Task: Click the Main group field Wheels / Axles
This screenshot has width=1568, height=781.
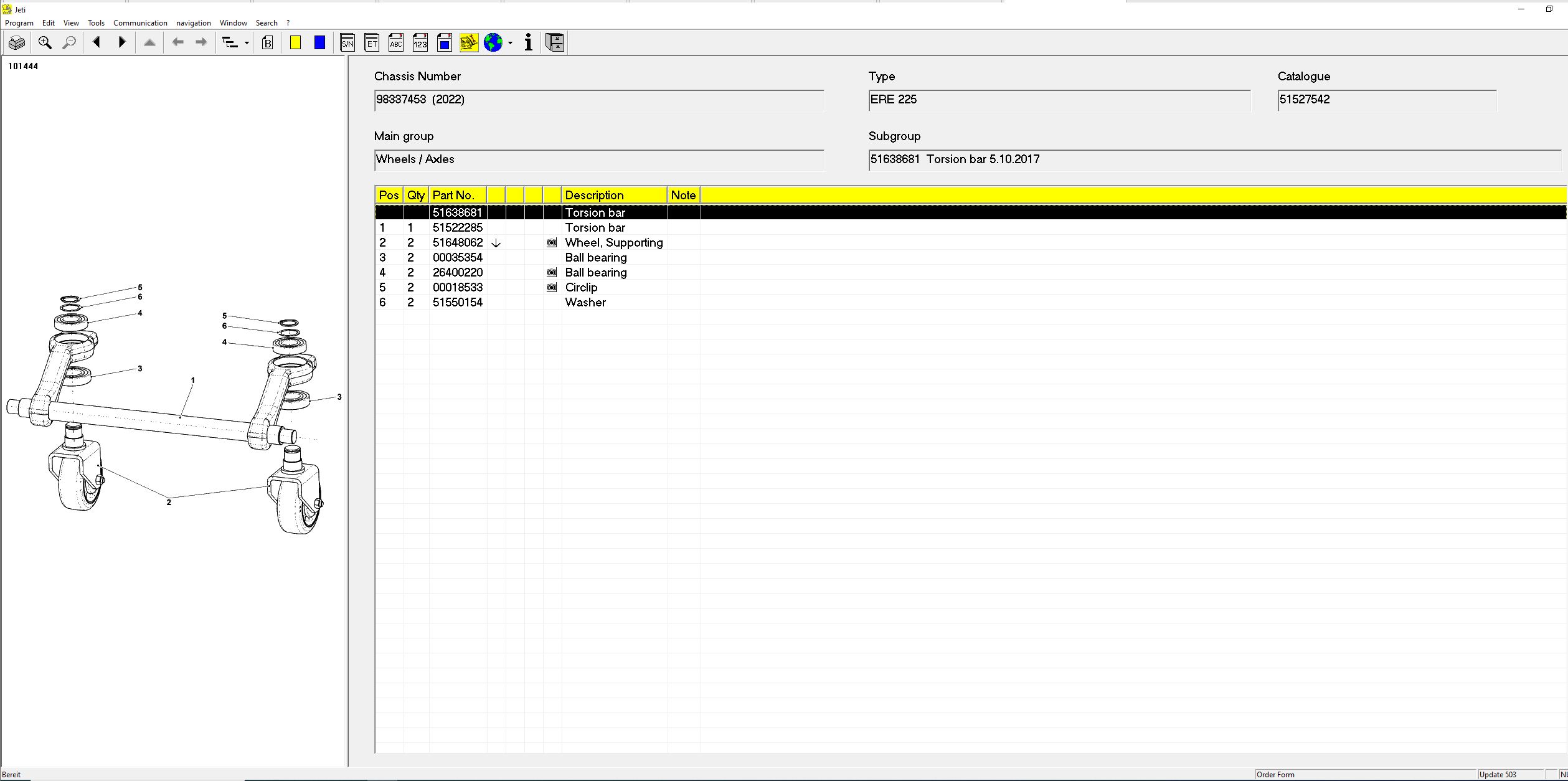Action: click(599, 159)
